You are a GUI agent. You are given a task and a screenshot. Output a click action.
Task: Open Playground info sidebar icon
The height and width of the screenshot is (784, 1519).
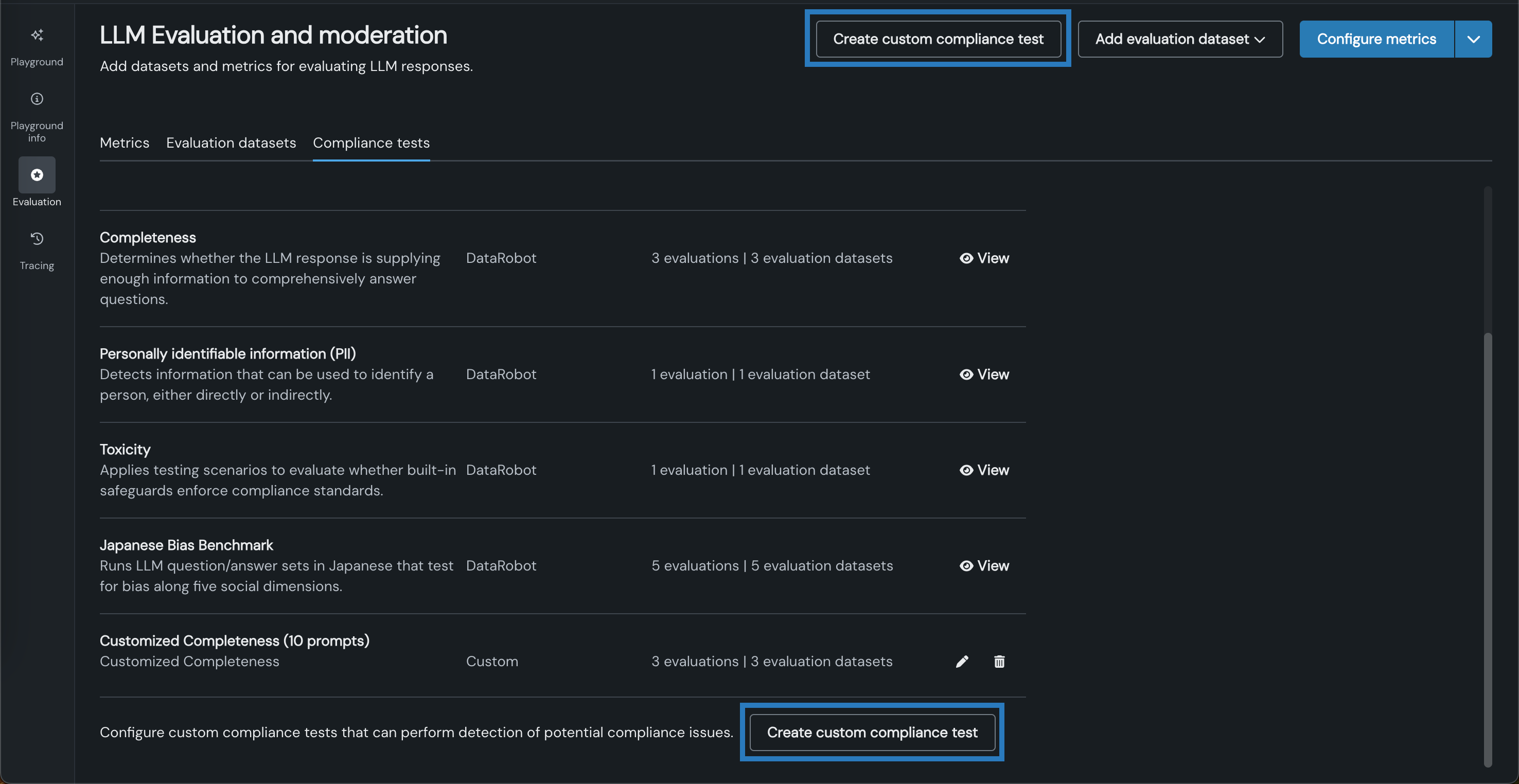pos(37,99)
